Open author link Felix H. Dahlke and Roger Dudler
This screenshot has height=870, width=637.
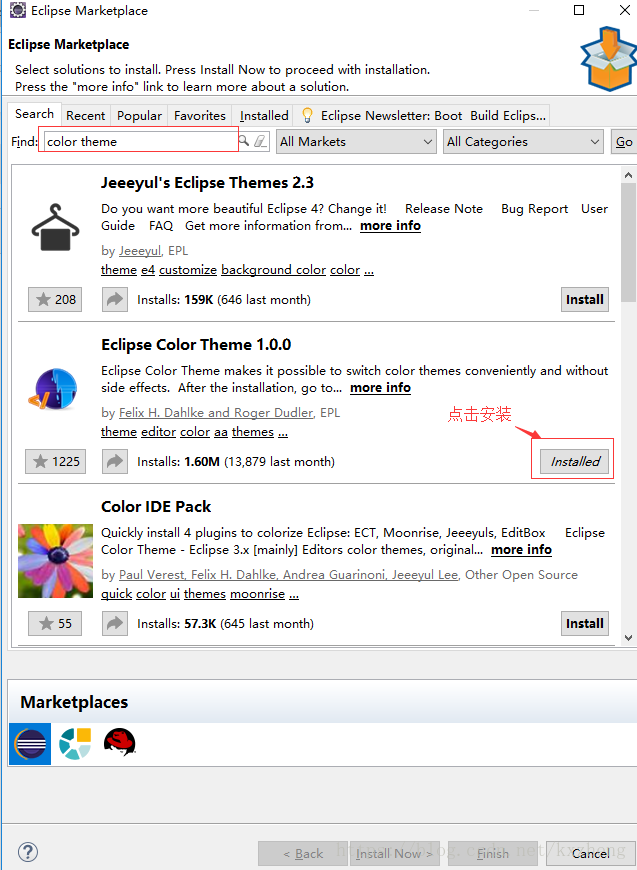pyautogui.click(x=216, y=413)
